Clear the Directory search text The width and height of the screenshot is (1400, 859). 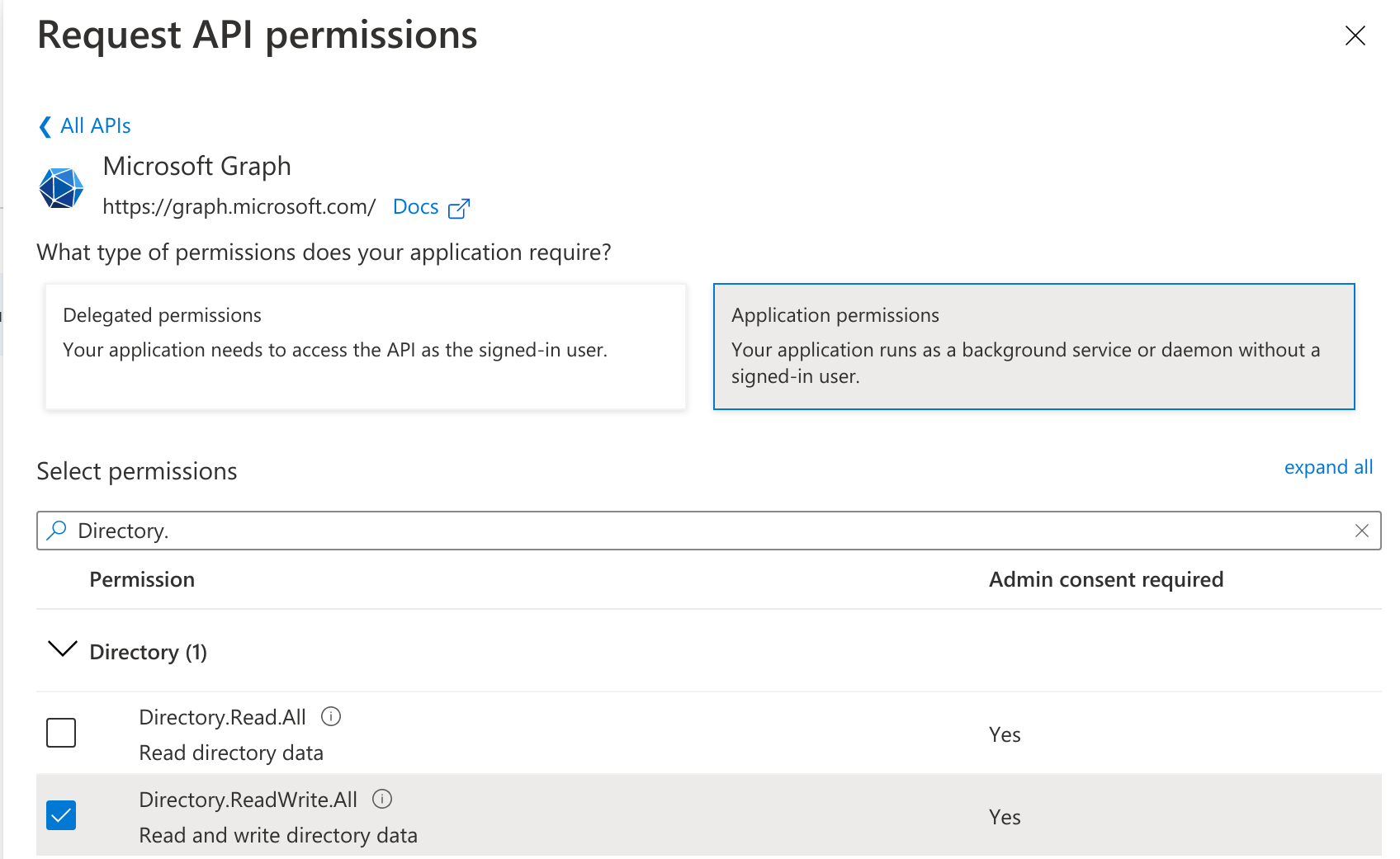coord(1362,531)
